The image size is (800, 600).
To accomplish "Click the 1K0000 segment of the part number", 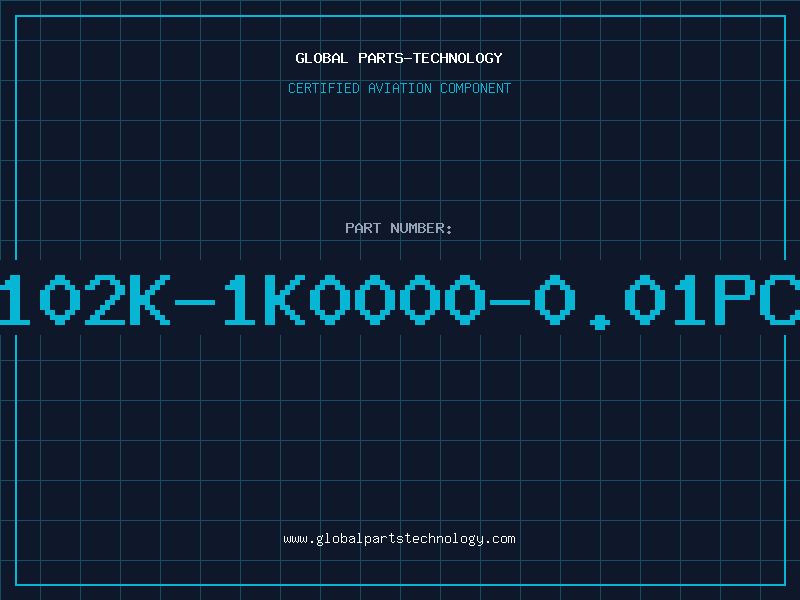I will [355, 300].
